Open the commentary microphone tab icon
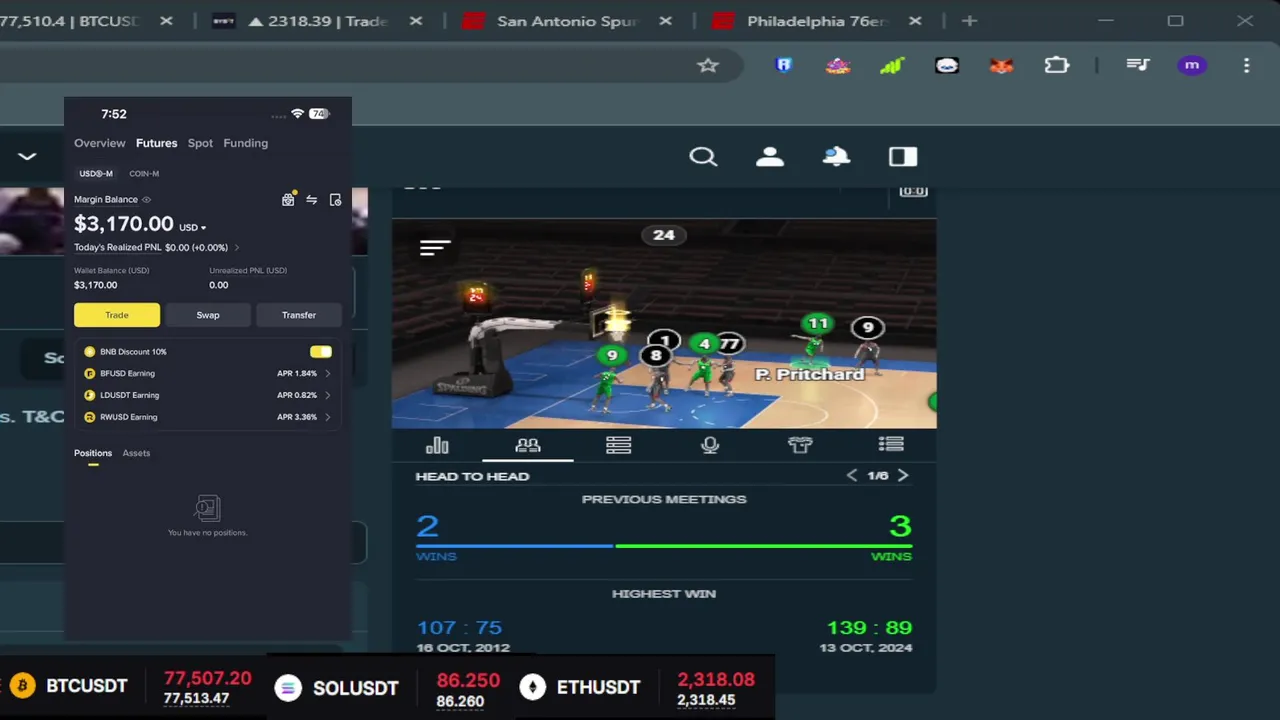The image size is (1280, 720). (x=710, y=446)
